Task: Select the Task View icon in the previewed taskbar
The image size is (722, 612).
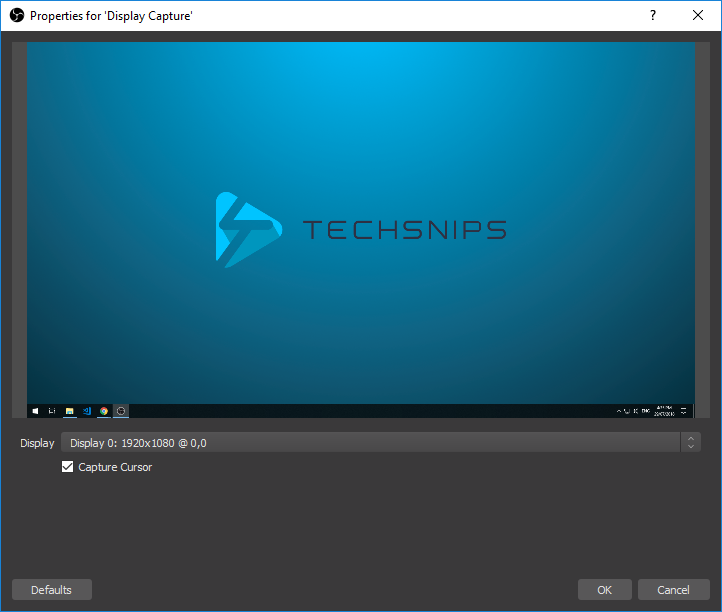Action: (x=52, y=411)
